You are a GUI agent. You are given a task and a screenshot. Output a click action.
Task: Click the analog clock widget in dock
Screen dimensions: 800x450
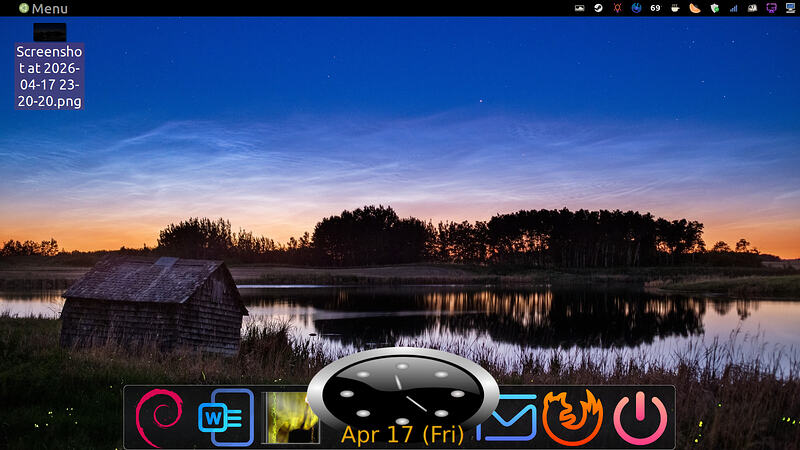[x=403, y=393]
